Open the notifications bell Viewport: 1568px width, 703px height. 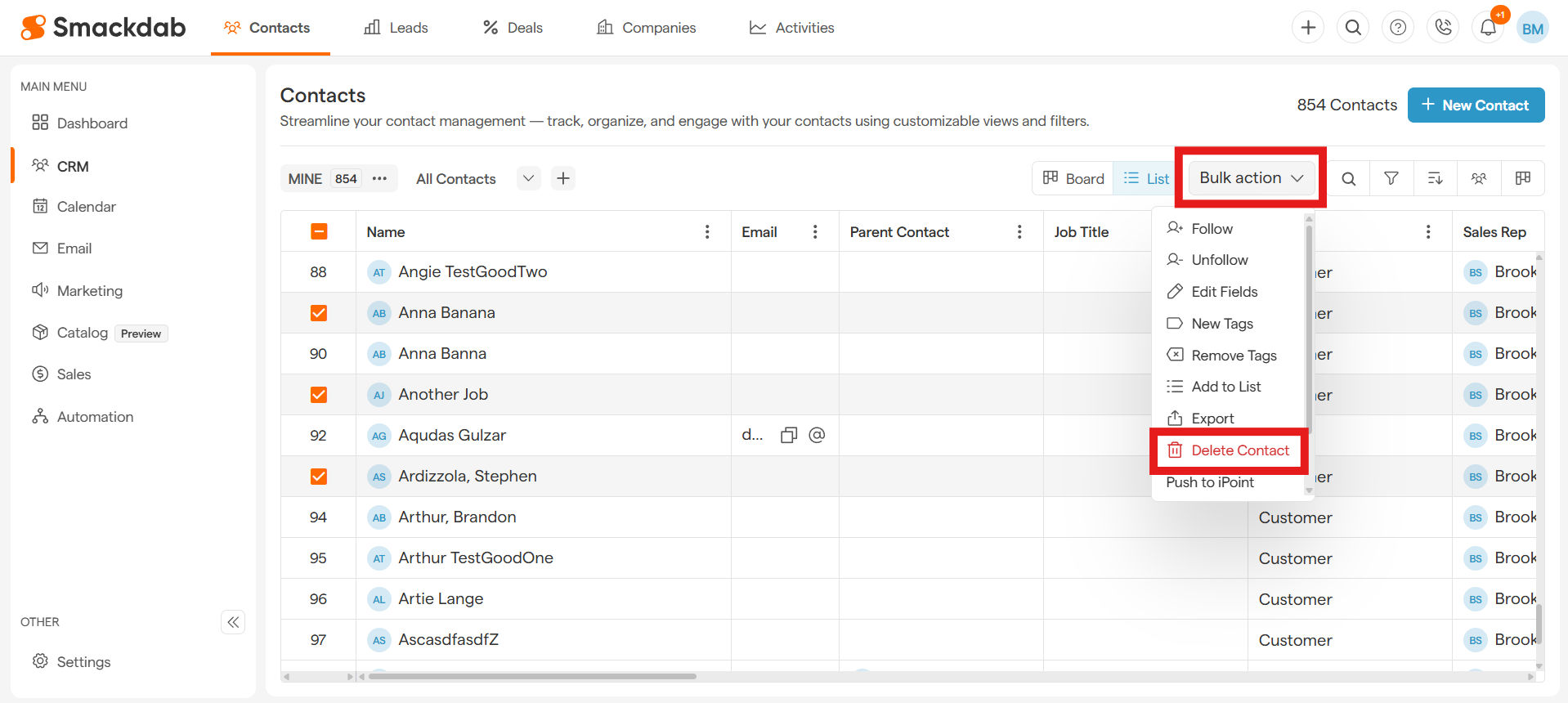pyautogui.click(x=1488, y=28)
